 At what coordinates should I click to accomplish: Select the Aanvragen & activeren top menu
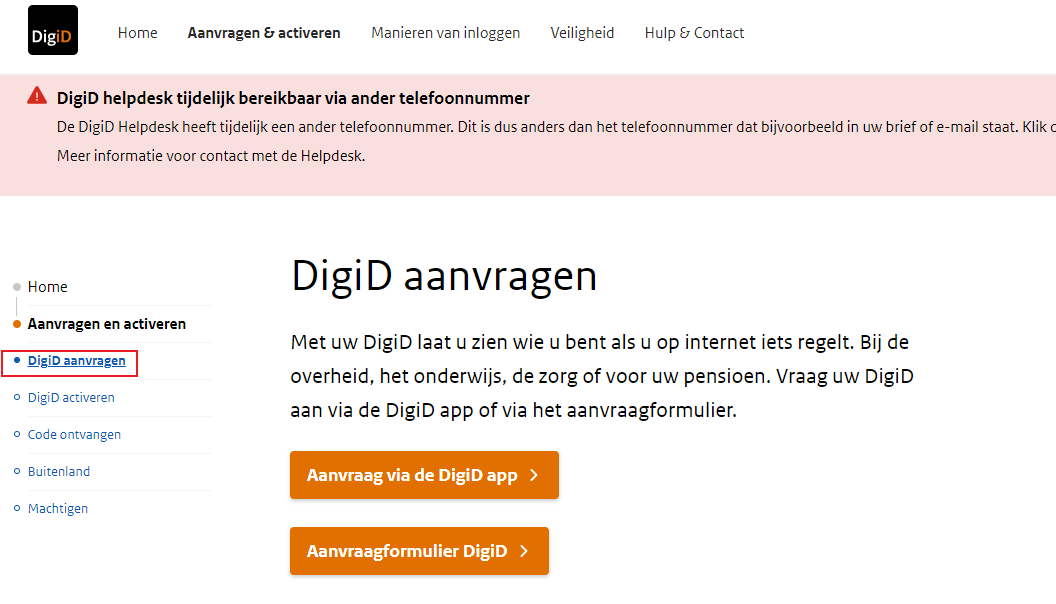click(x=264, y=33)
